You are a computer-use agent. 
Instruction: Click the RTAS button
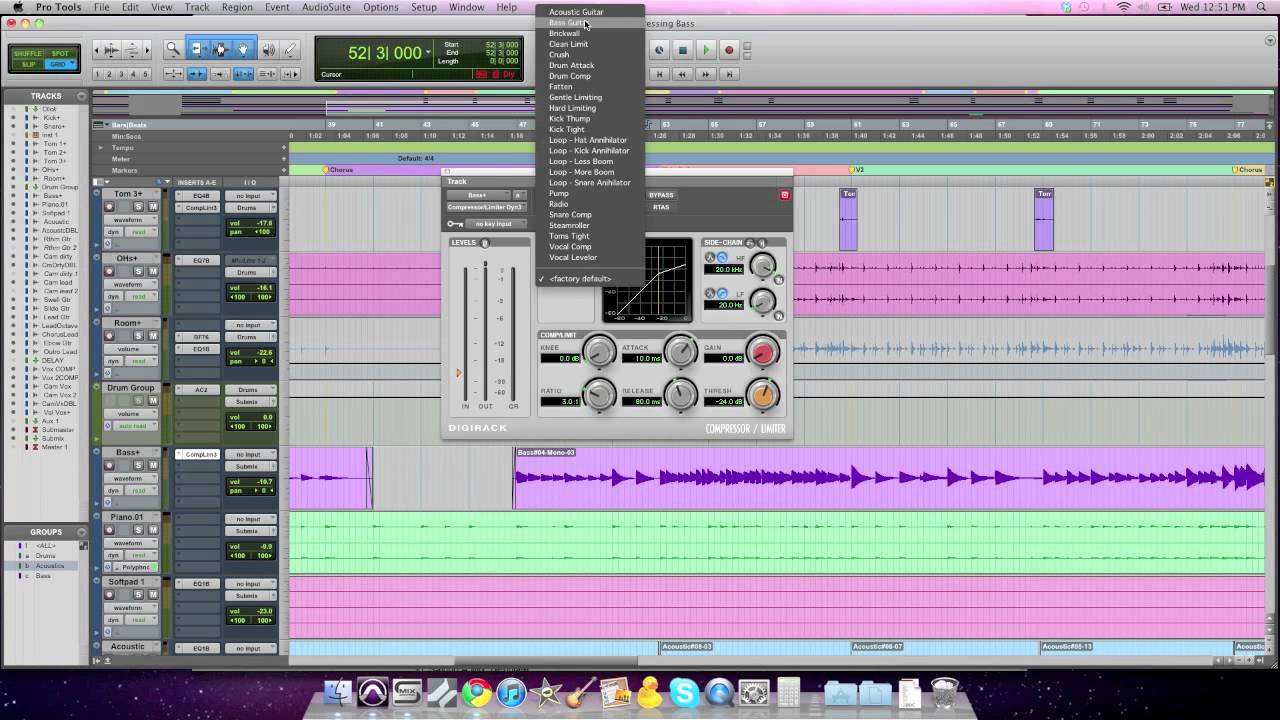(661, 207)
